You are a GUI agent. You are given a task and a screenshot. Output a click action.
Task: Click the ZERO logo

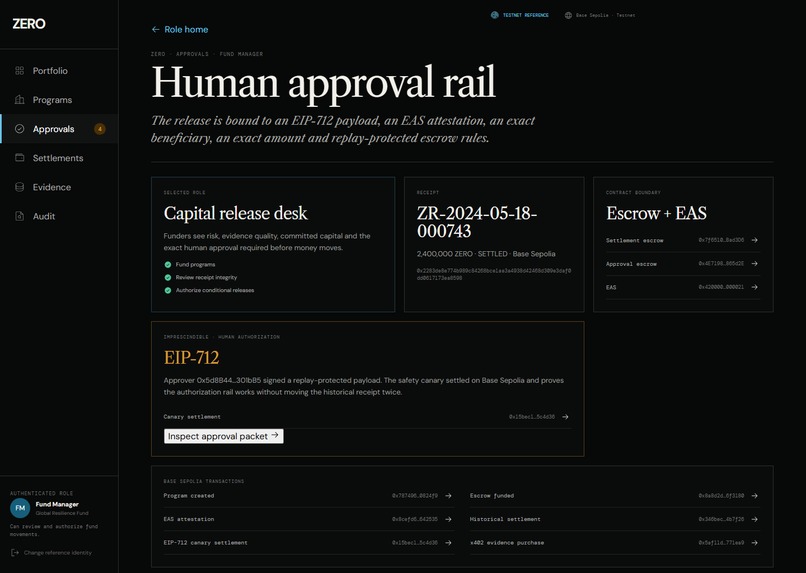pos(29,24)
